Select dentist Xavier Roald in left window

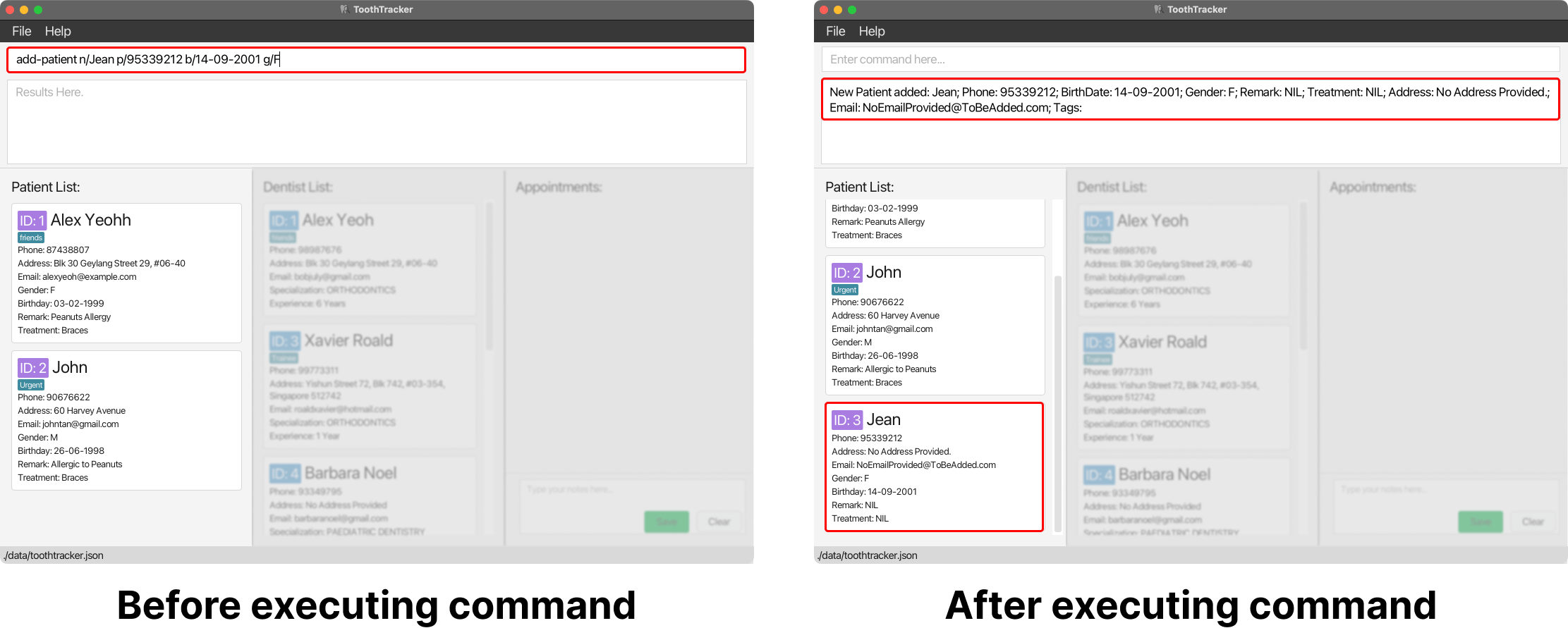point(370,386)
